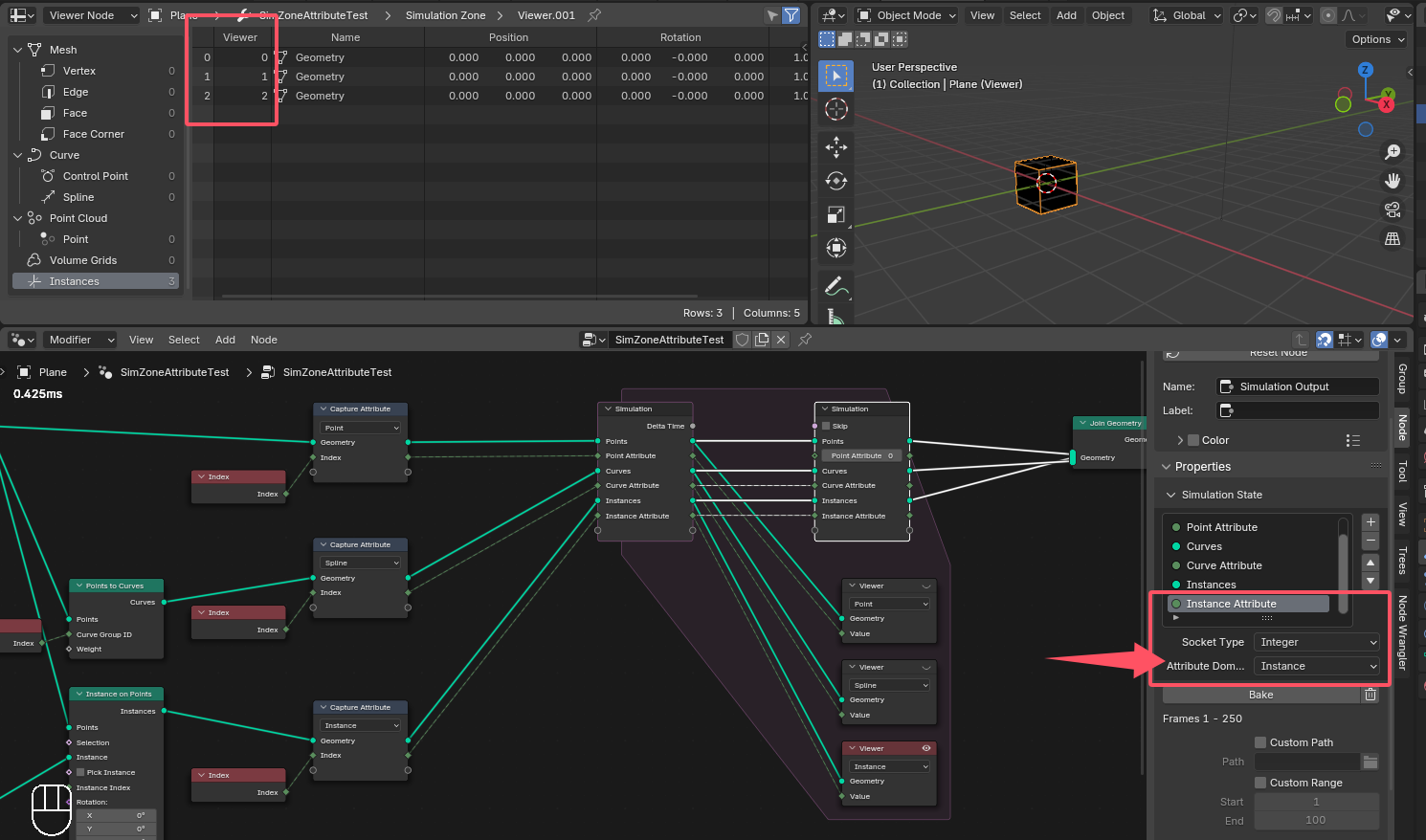Toggle snapping magnet in viewport header
1426x840 pixels.
[1274, 15]
